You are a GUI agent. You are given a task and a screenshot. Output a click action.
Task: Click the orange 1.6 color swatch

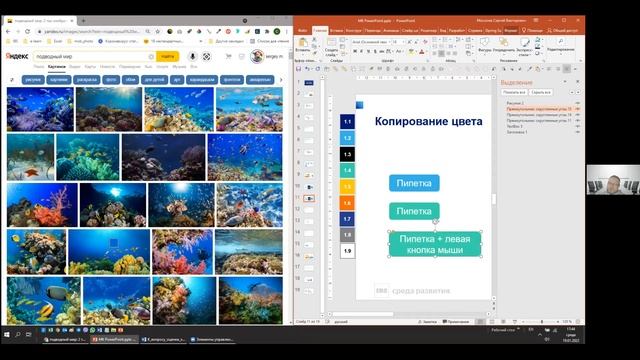coord(347,203)
